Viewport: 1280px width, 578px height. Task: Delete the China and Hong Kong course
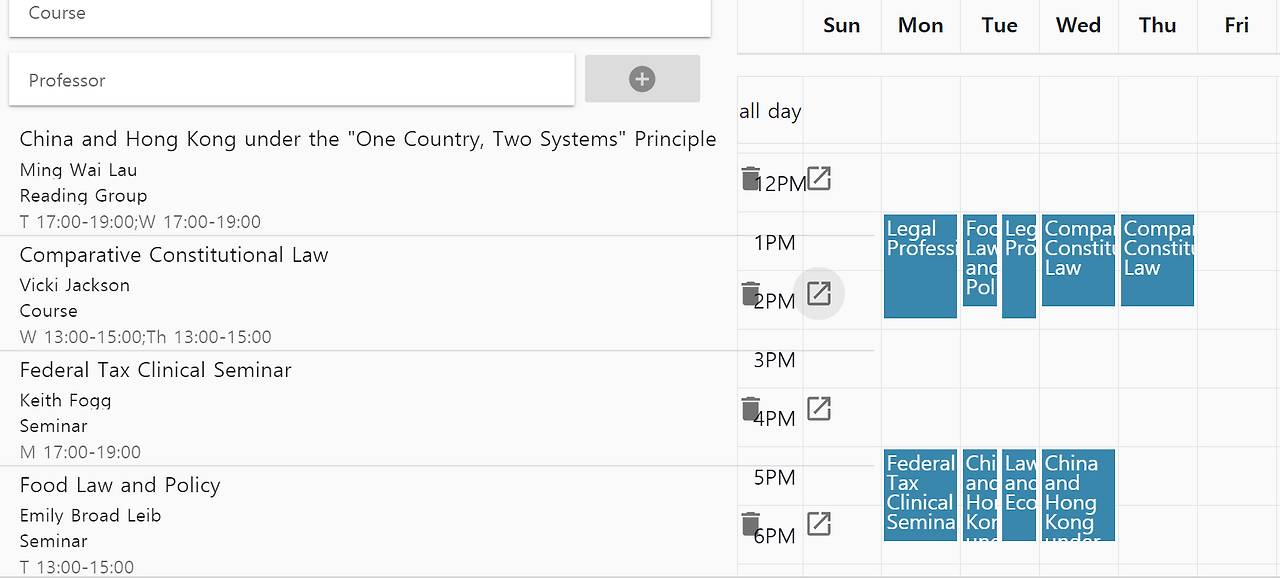(x=751, y=179)
